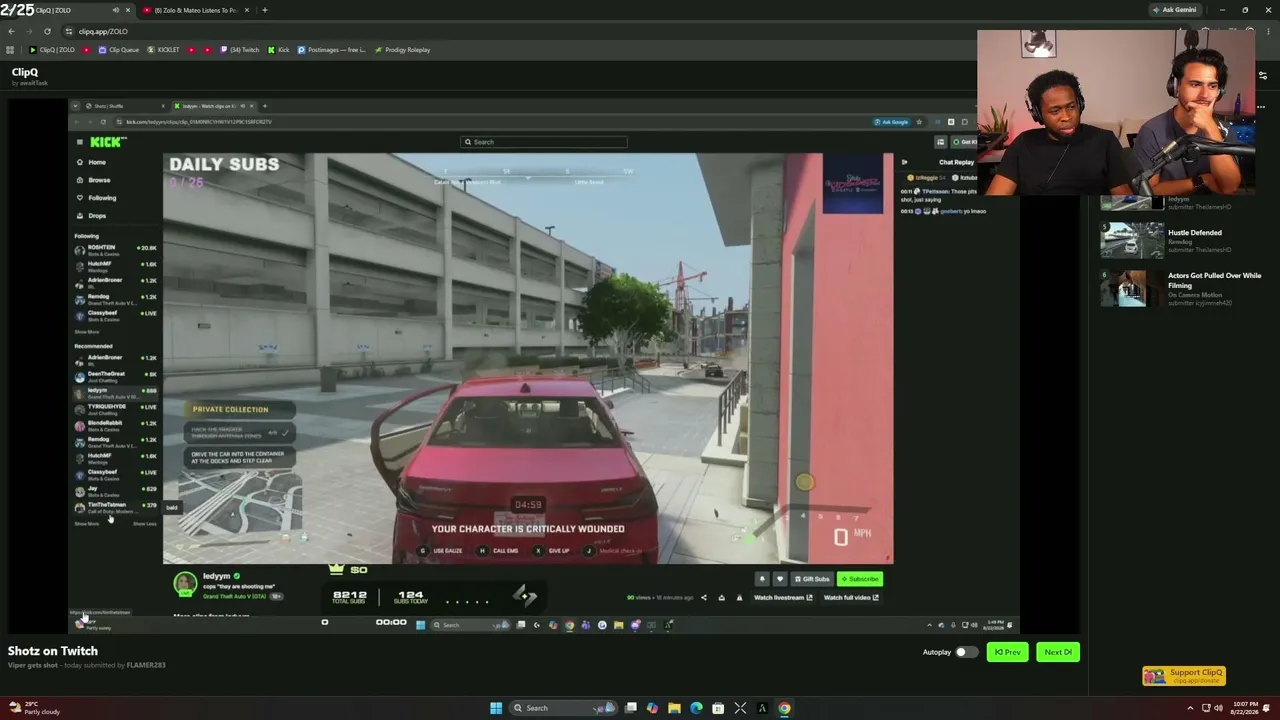Open Watch livestream link
Viewport: 1280px width, 720px height.
(783, 598)
